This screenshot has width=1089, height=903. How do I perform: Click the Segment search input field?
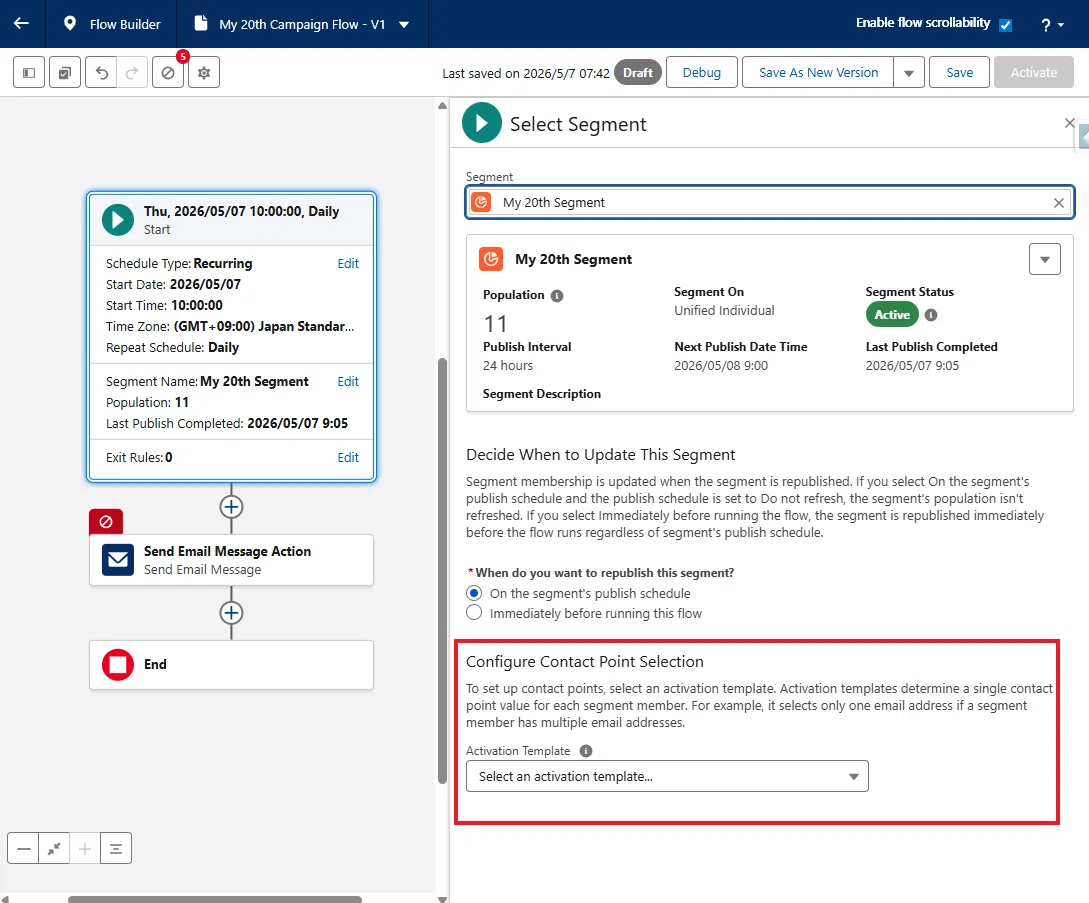click(x=770, y=203)
